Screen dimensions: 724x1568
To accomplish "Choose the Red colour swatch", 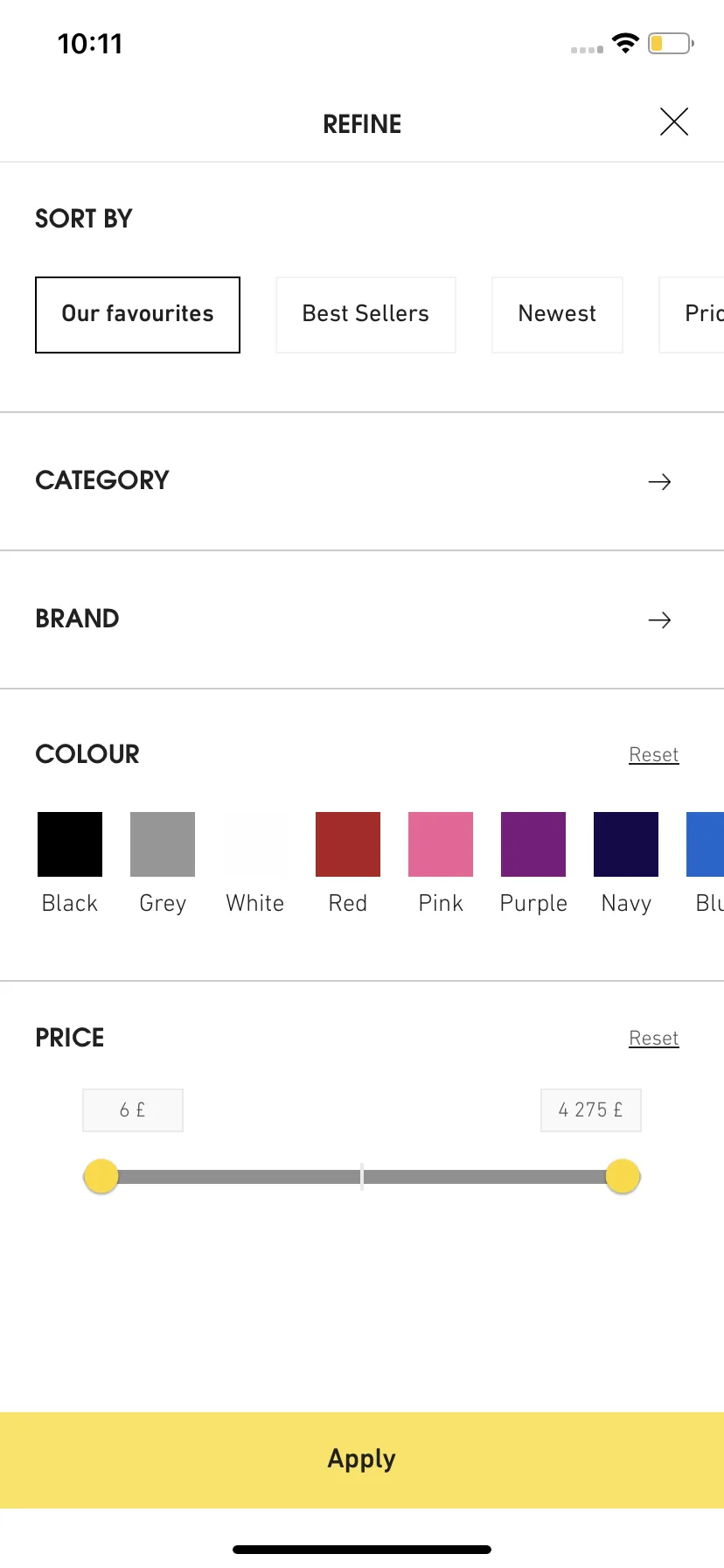I will 348,844.
